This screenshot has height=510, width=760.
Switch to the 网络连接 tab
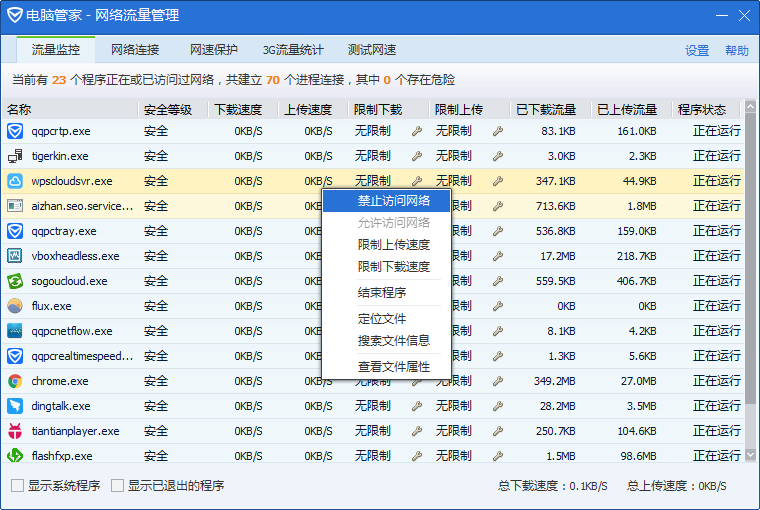coord(135,50)
